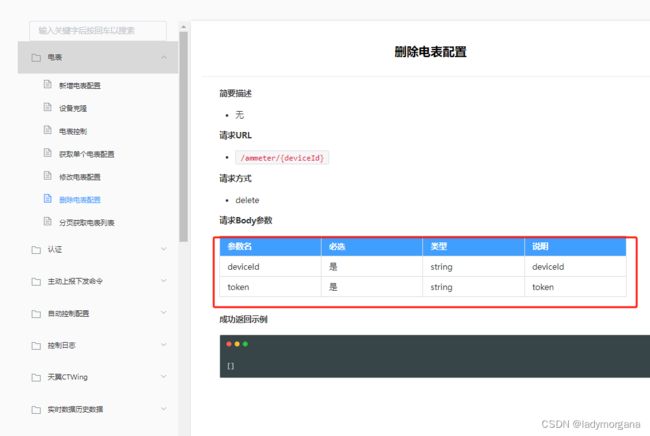Click 'string' type in the deviceId row
The width and height of the screenshot is (650, 436).
point(441,267)
